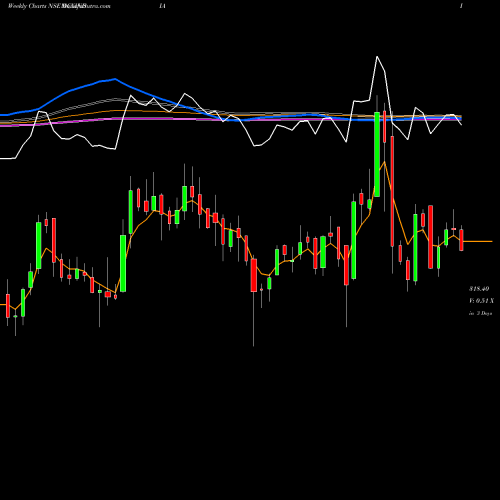This screenshot has width=500, height=500.
Task: Click the white indicator line's highest peak
Action: [377, 57]
